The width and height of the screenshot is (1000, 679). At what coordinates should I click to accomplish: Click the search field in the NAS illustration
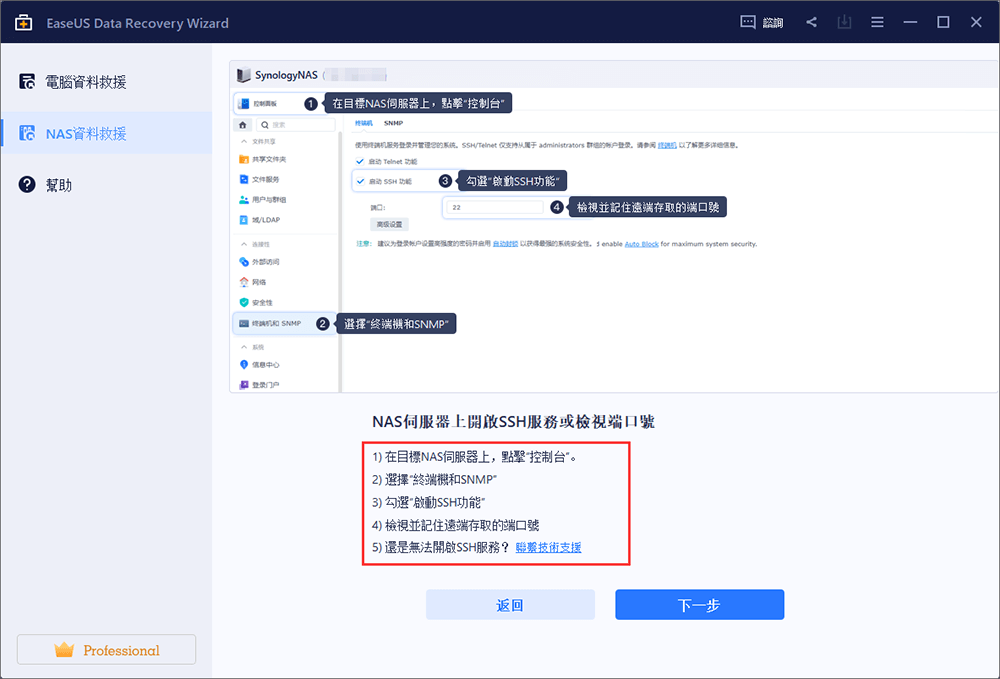(x=295, y=125)
